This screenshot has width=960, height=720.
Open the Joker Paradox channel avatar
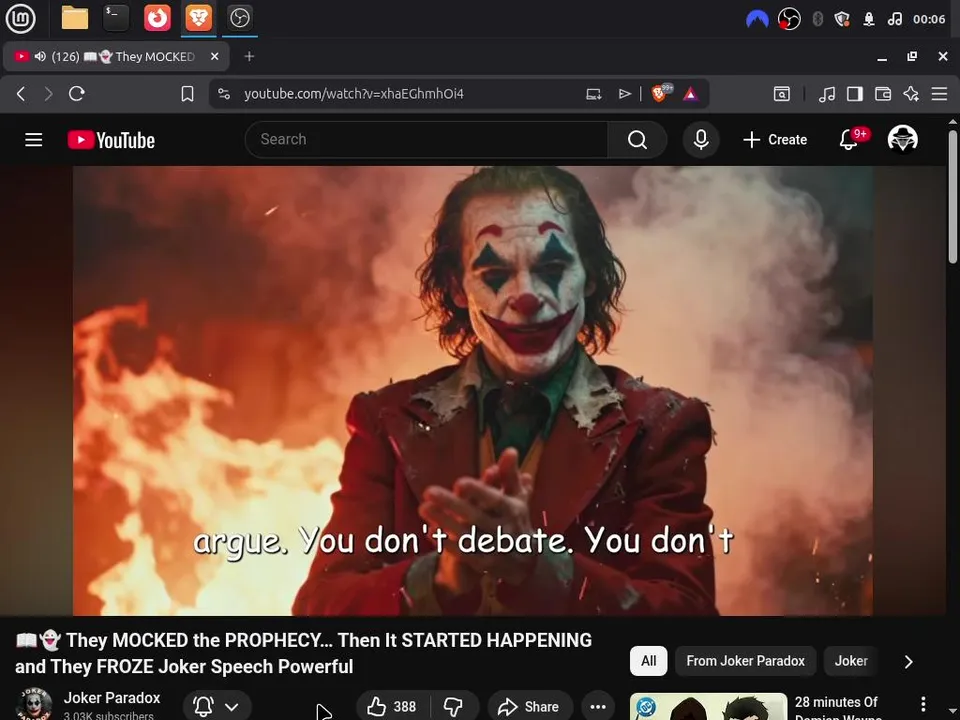[x=34, y=704]
